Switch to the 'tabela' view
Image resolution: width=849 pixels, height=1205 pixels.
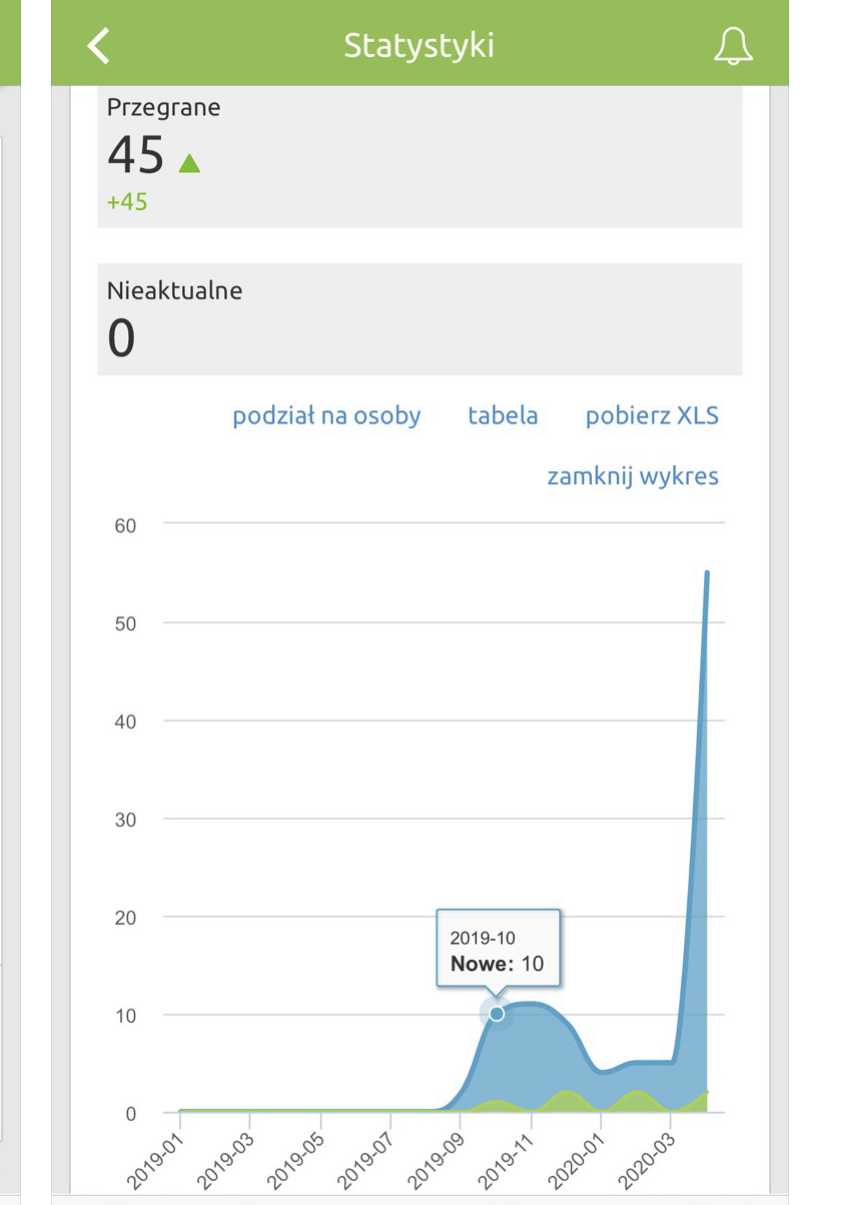coord(502,416)
